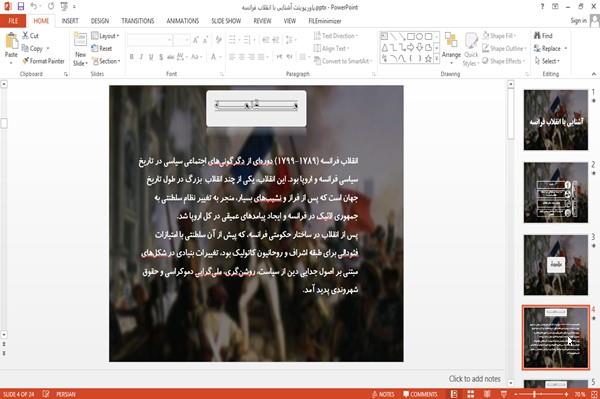Click the Redo icon in title bar

coord(51,7)
